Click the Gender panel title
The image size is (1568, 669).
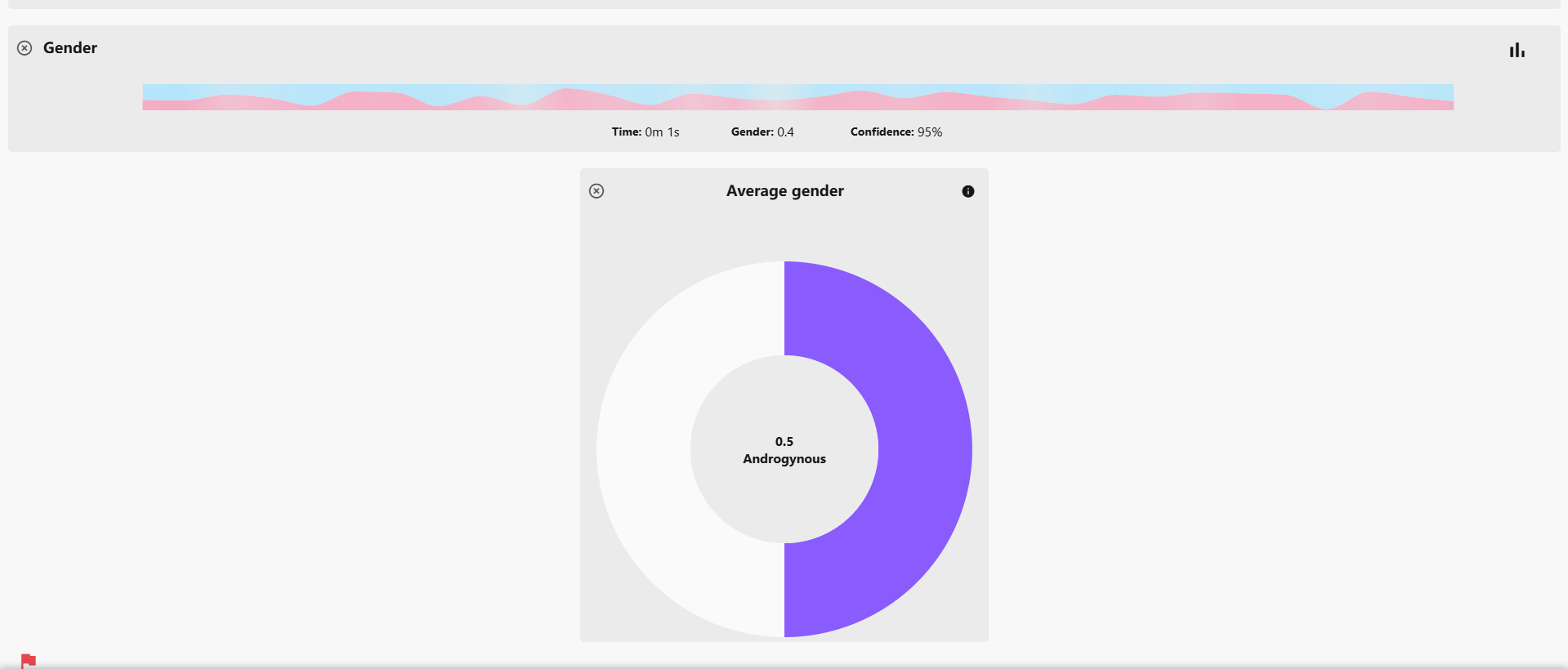coord(70,48)
